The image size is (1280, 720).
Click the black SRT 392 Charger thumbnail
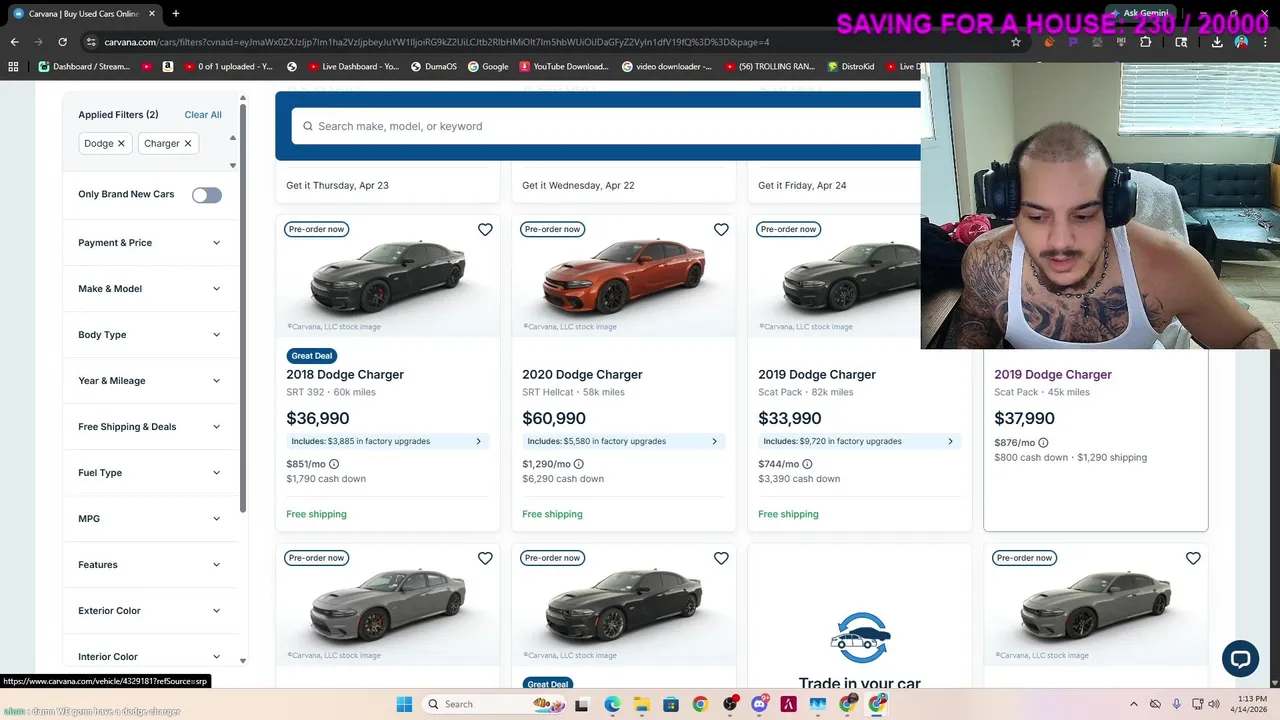[x=387, y=277]
